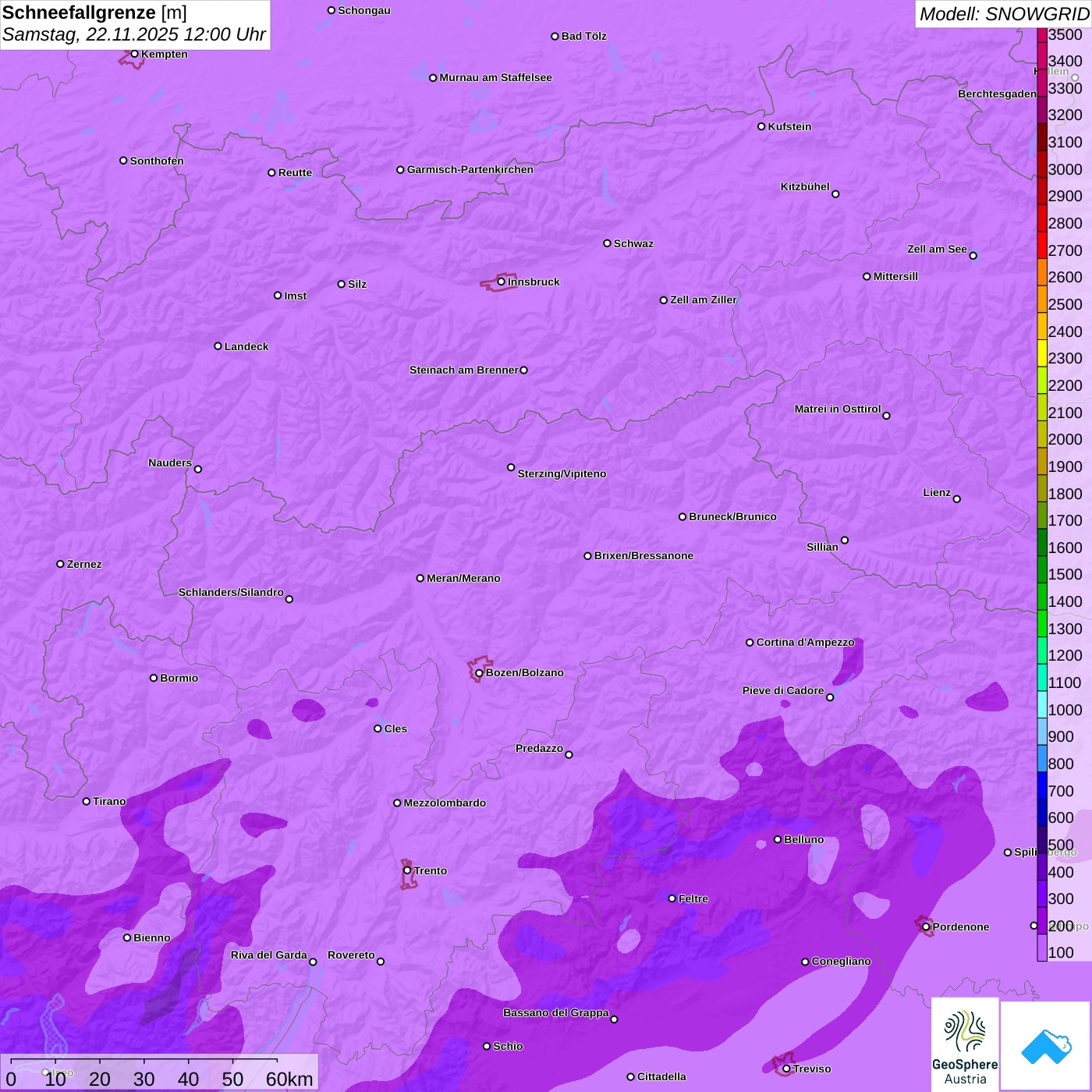Click the "Bassano del Grappa" label
1092x1092 pixels.
[x=556, y=1012]
